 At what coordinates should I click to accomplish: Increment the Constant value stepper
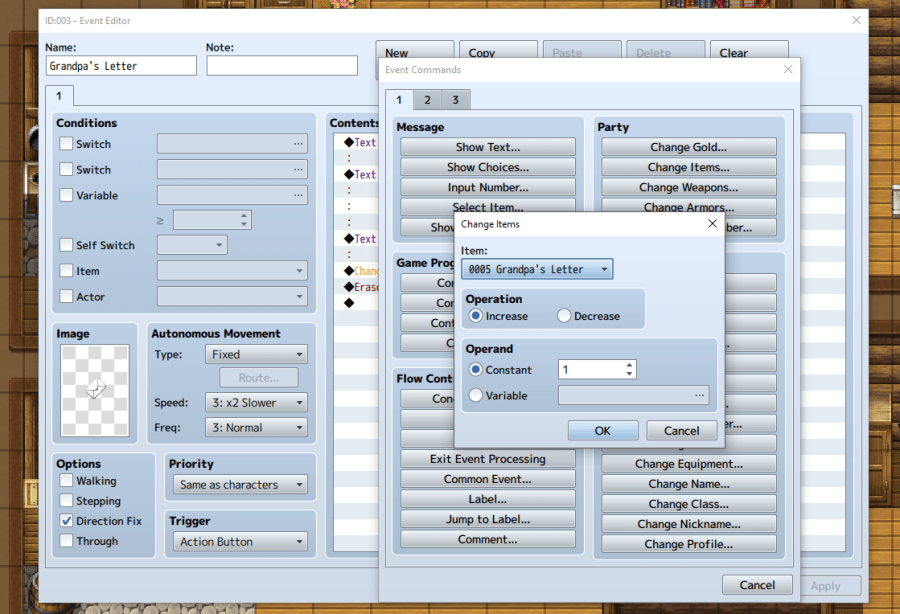click(x=629, y=365)
